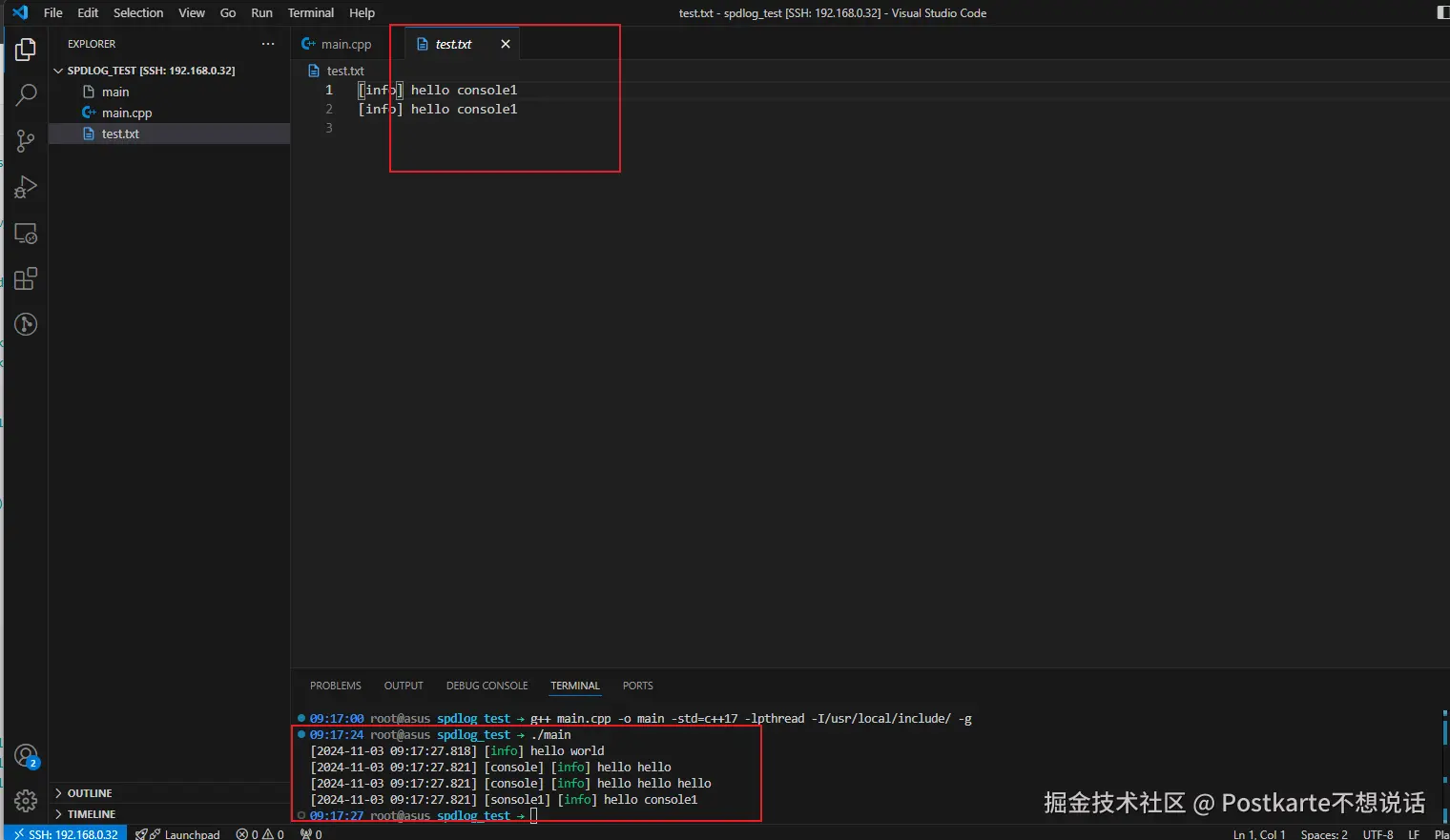Click line number 1 in the editor
1450x840 pixels.
point(329,90)
